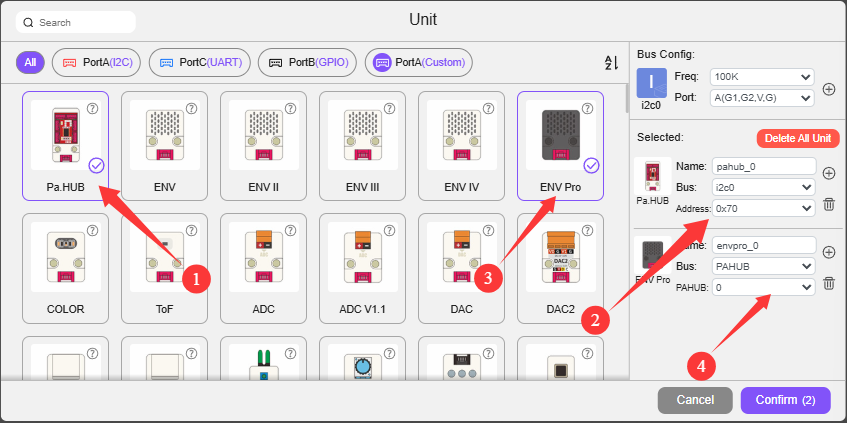Click plus icon beside pahub_0 name
The width and height of the screenshot is (847, 423).
[x=829, y=173]
